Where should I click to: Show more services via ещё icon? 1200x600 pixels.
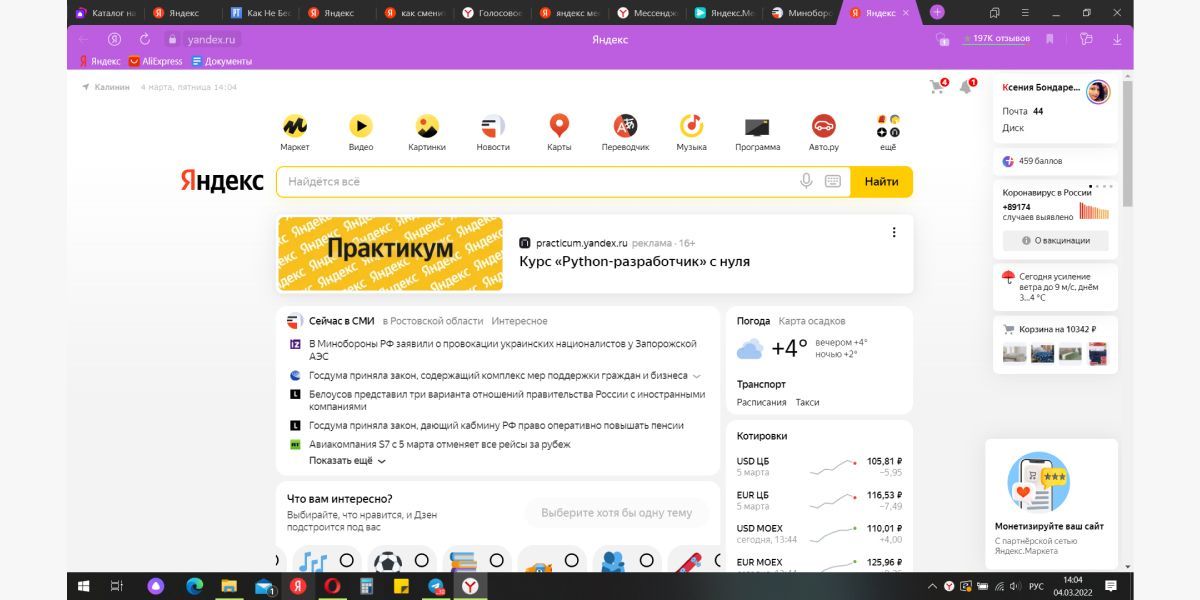click(x=888, y=126)
